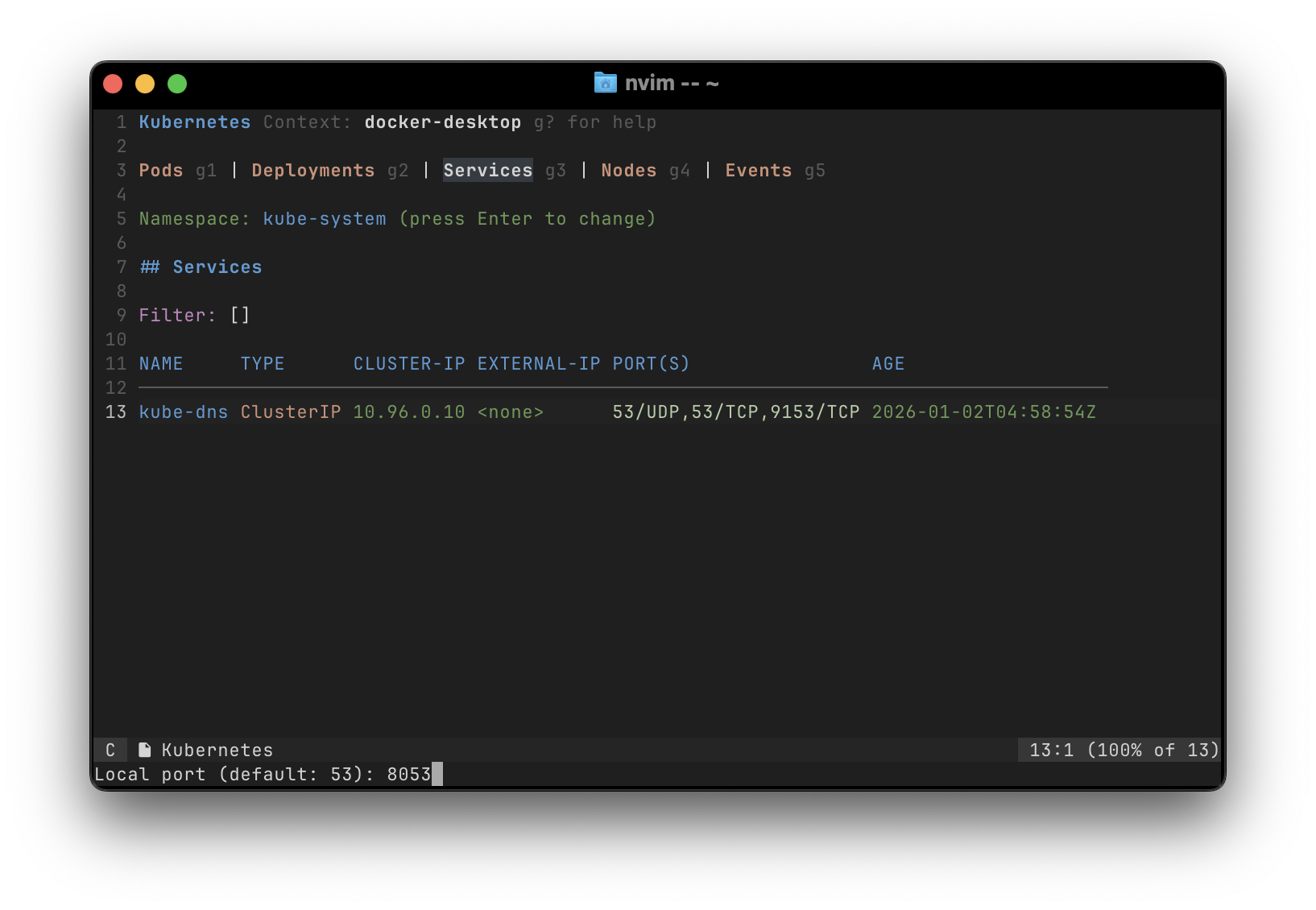Click the 53/UDP,53/TCP,9153/TCP ports cell
This screenshot has width=1316, height=910.
736,412
